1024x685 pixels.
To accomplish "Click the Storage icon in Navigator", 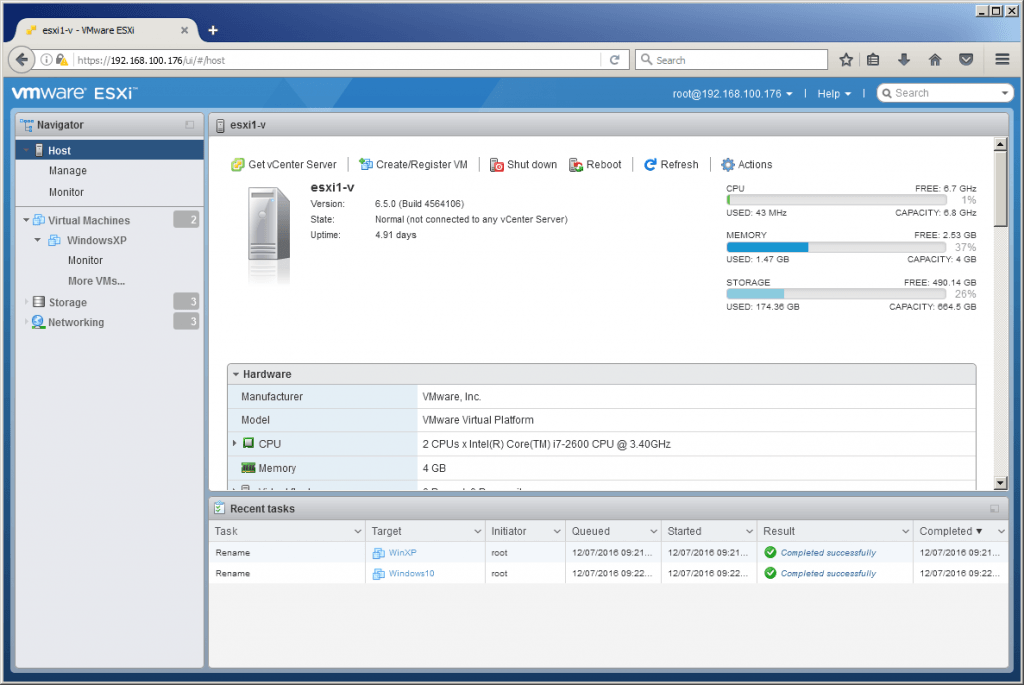I will point(39,302).
